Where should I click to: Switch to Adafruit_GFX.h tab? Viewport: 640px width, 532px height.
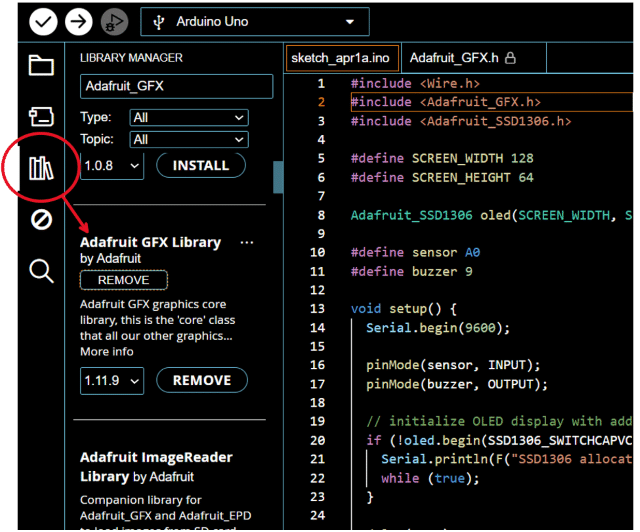click(473, 58)
